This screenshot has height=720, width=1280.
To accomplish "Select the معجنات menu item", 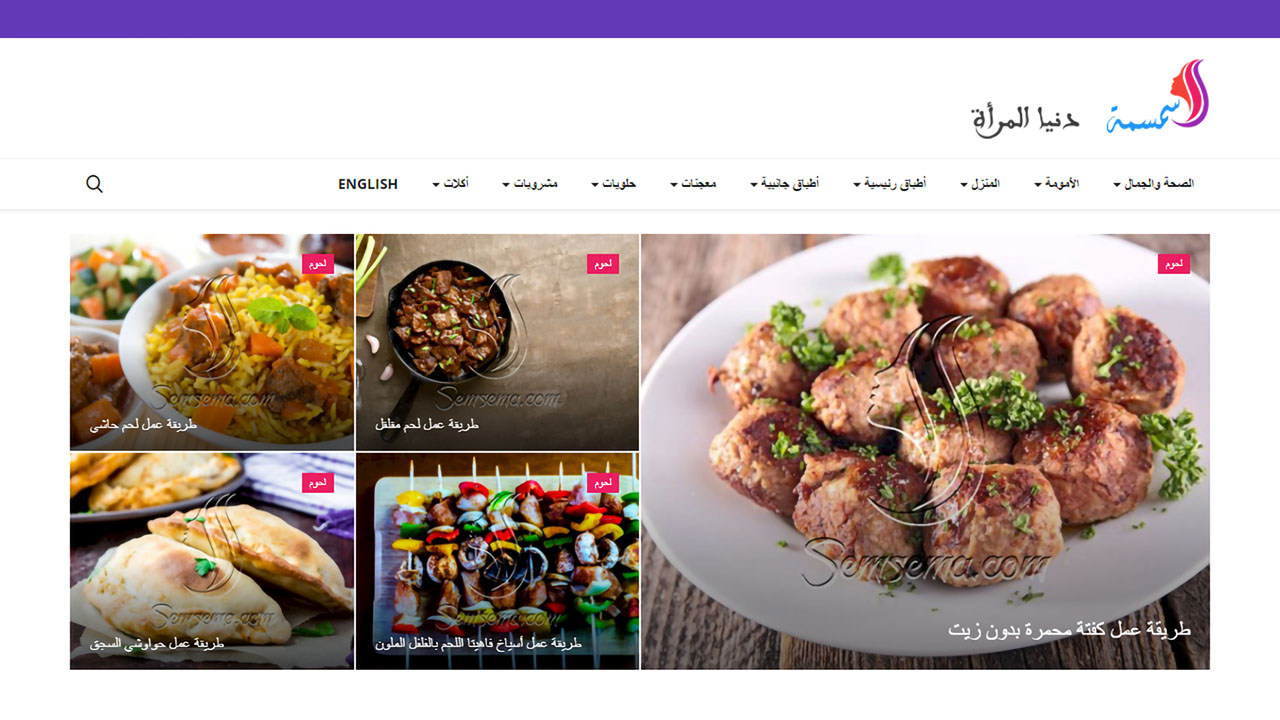I will coord(693,184).
